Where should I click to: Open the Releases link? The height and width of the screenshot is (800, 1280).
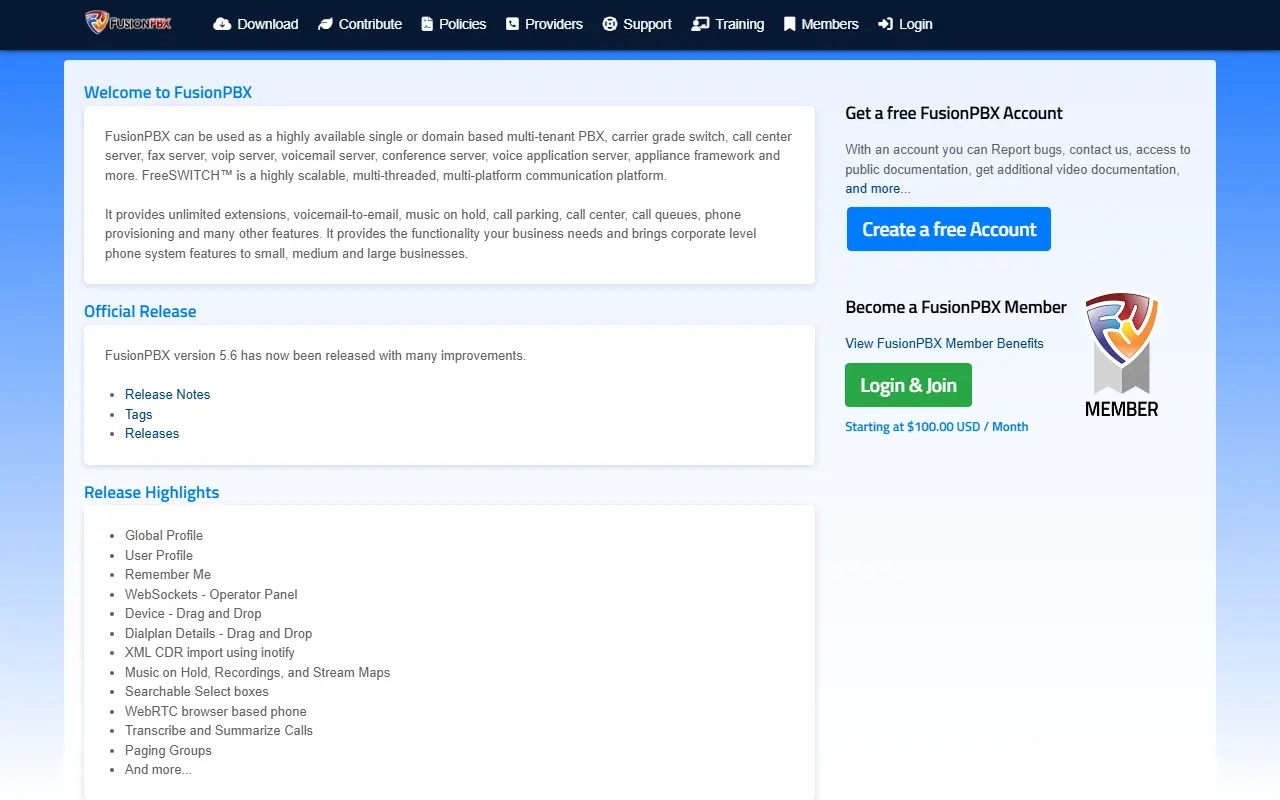click(152, 433)
